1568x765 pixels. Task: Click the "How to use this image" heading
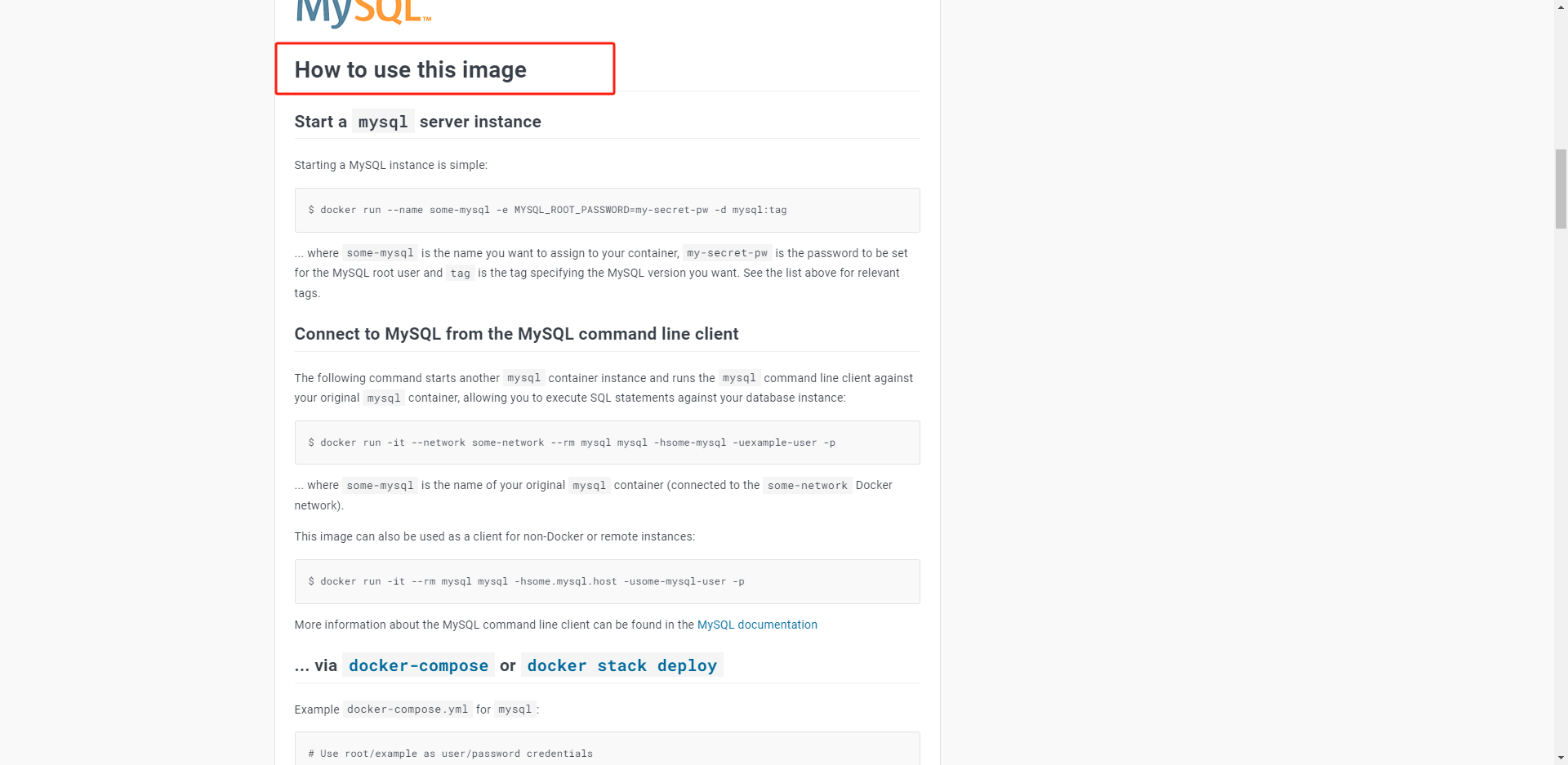click(x=410, y=70)
